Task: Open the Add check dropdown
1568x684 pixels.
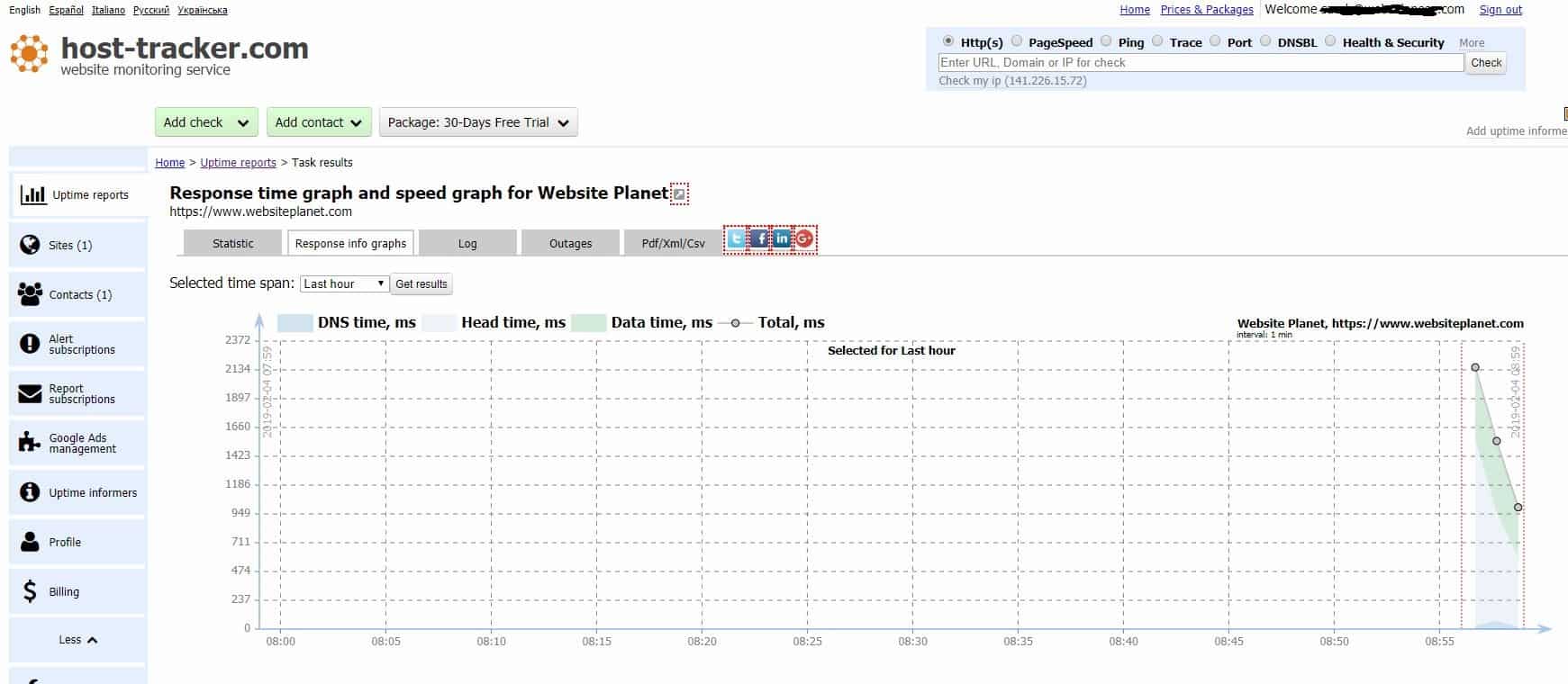Action: click(x=206, y=122)
